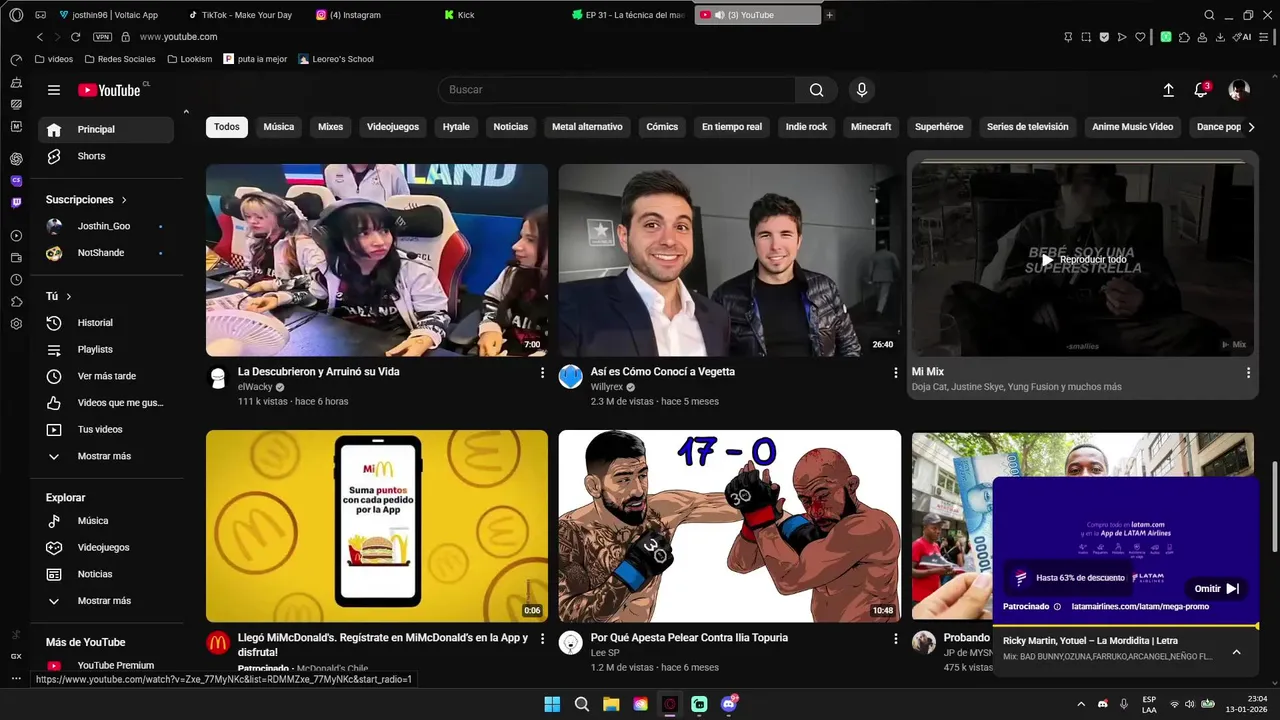The height and width of the screenshot is (720, 1280).
Task: Open Shorts in the sidebar
Action: [x=106, y=156]
